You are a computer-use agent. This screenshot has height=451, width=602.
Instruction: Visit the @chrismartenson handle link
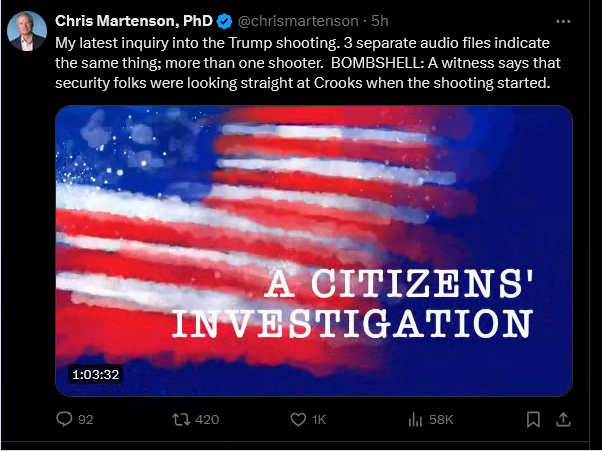click(298, 21)
